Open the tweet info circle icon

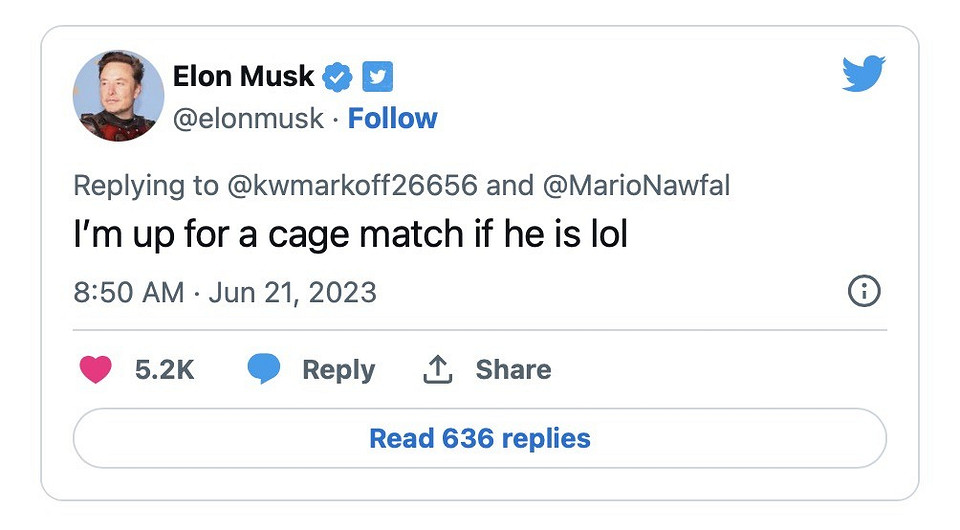863,291
